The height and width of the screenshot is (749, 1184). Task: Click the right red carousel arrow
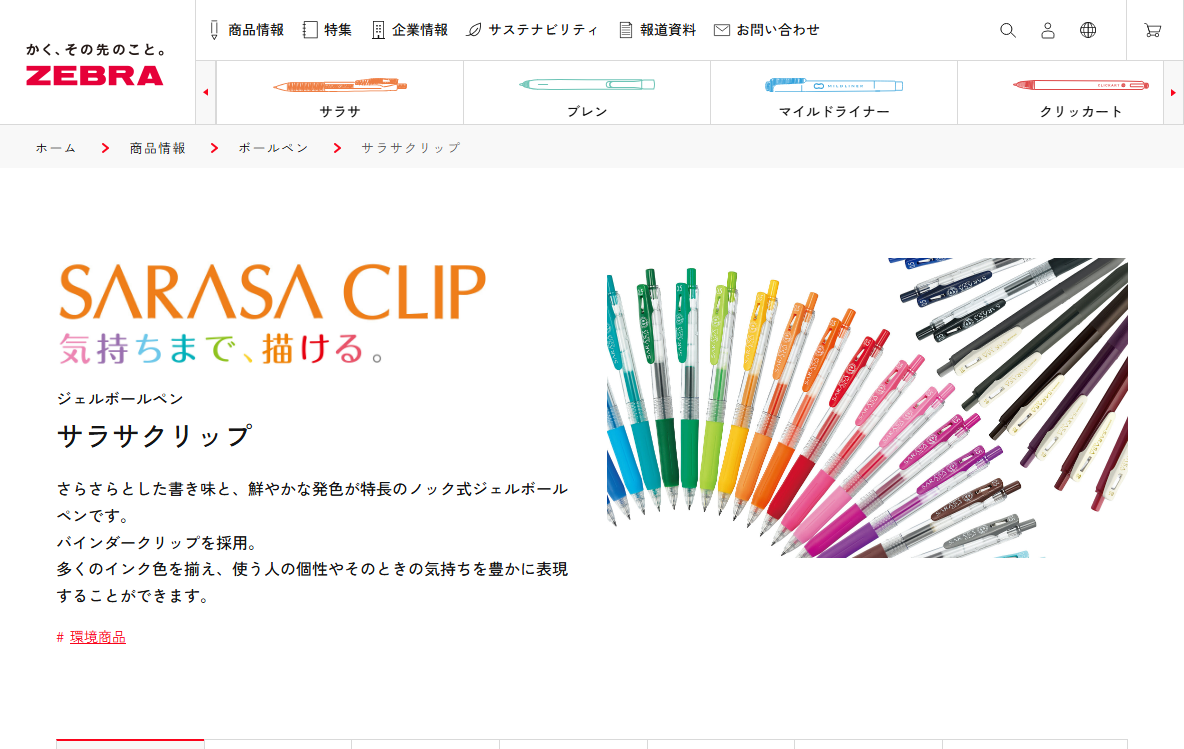click(x=1173, y=92)
